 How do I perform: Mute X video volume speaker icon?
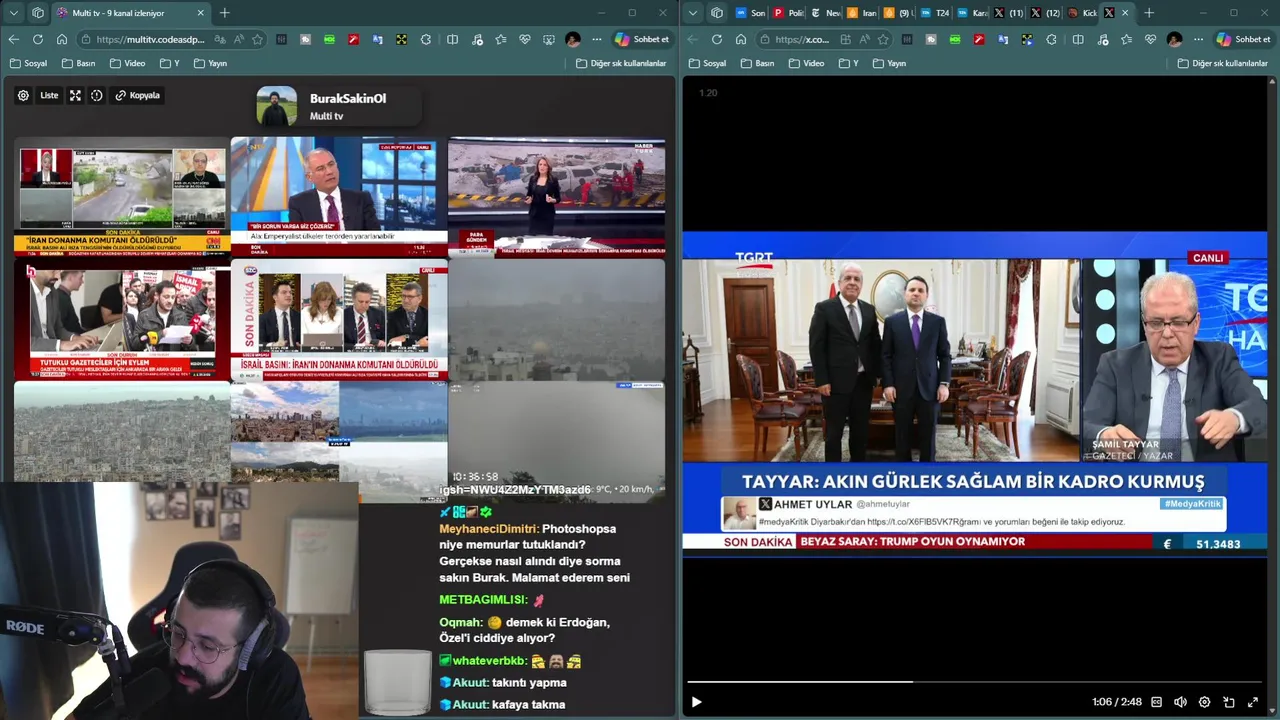coord(1180,702)
